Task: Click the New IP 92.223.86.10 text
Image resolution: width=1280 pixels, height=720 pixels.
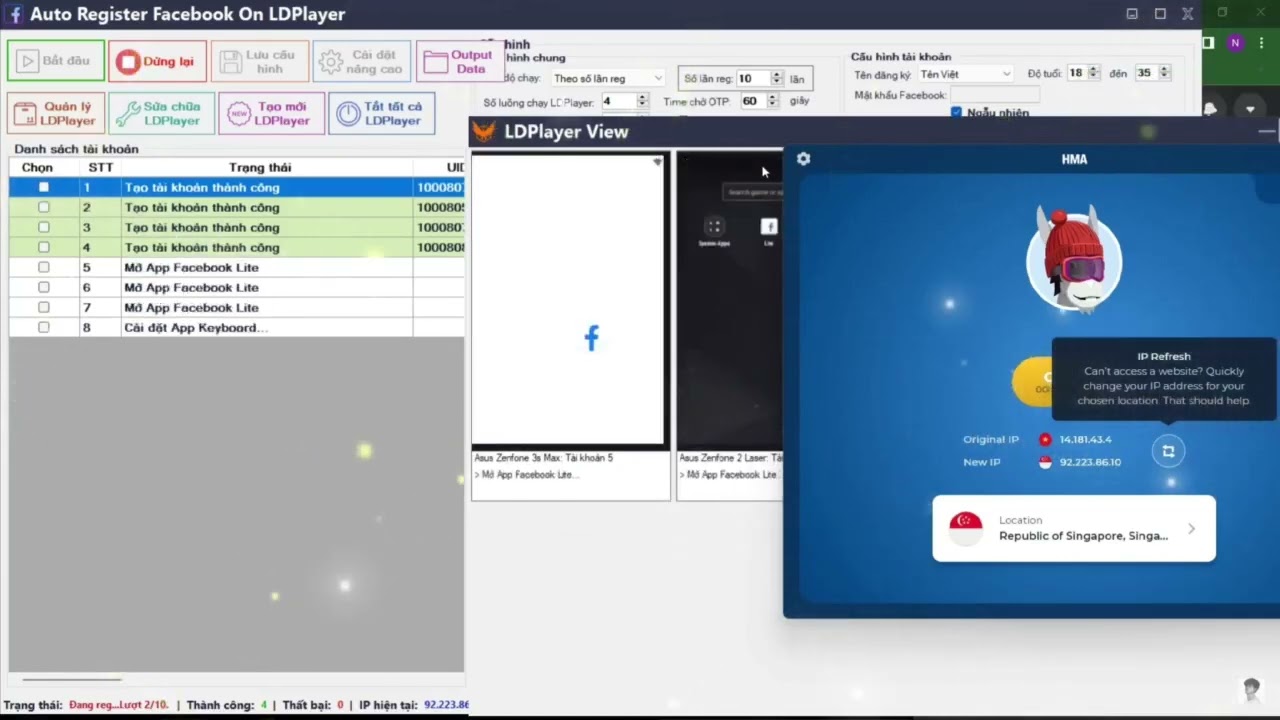Action: [1090, 462]
